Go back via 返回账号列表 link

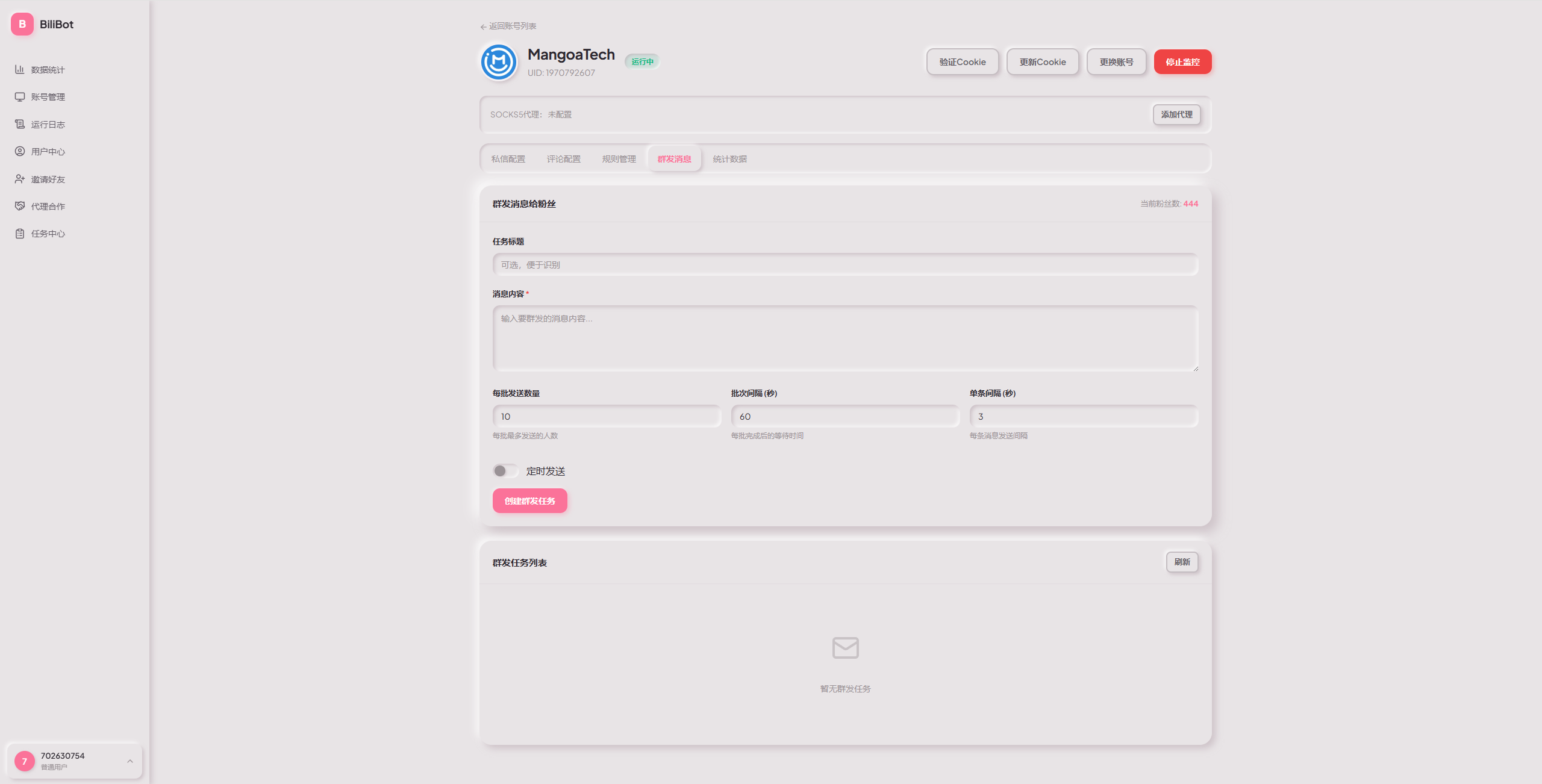click(x=508, y=26)
